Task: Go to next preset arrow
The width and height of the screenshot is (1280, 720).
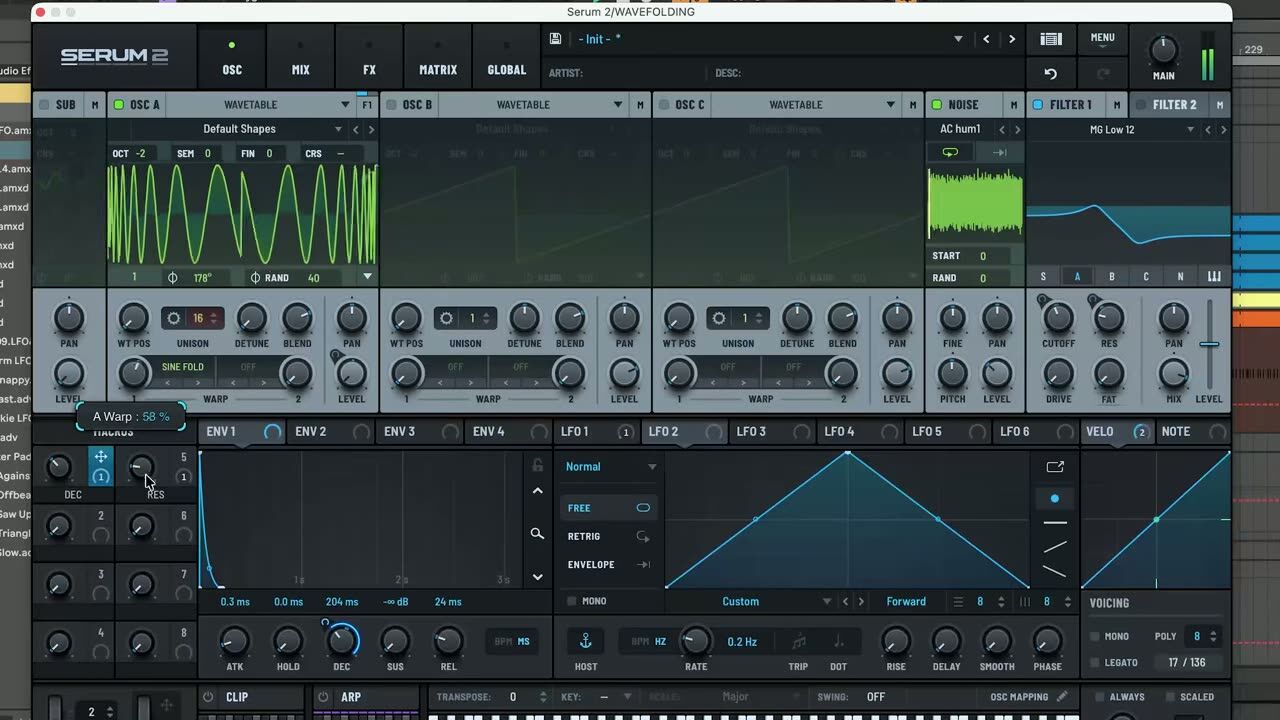Action: point(1012,39)
